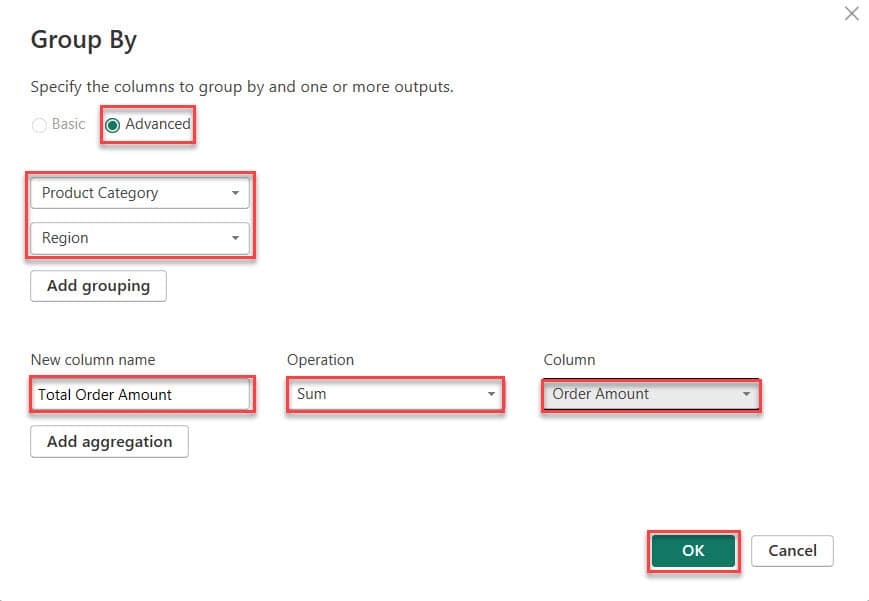Click the Add grouping button
Image resolution: width=869 pixels, height=601 pixels.
tap(98, 286)
